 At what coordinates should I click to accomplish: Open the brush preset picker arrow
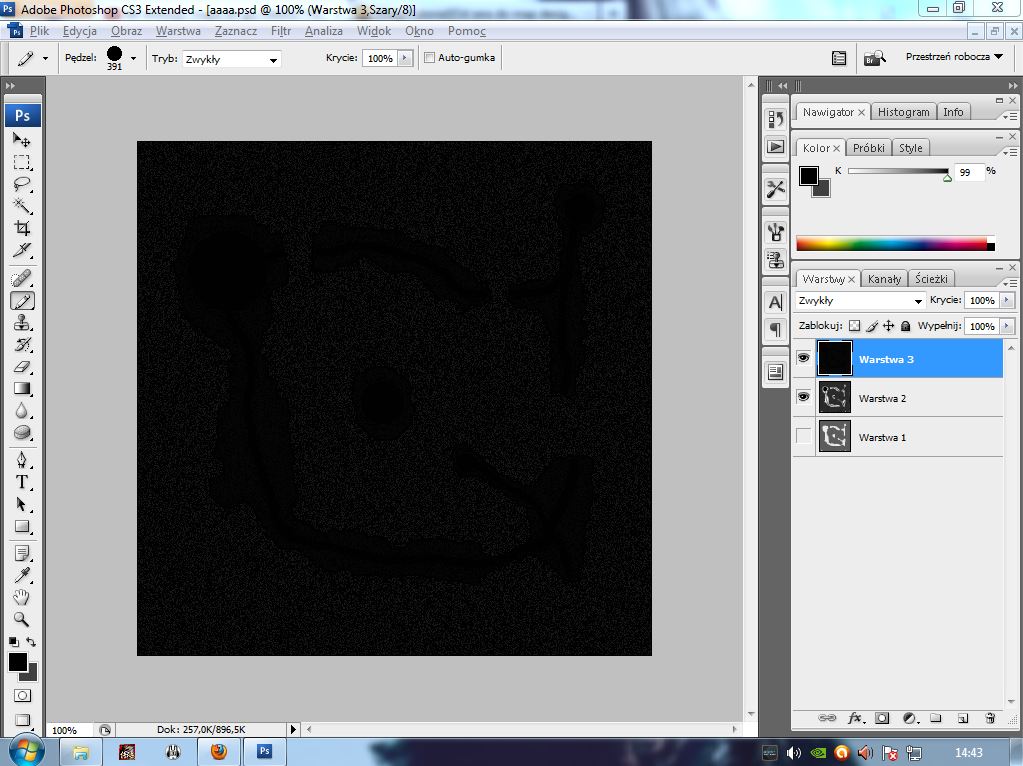(x=133, y=58)
